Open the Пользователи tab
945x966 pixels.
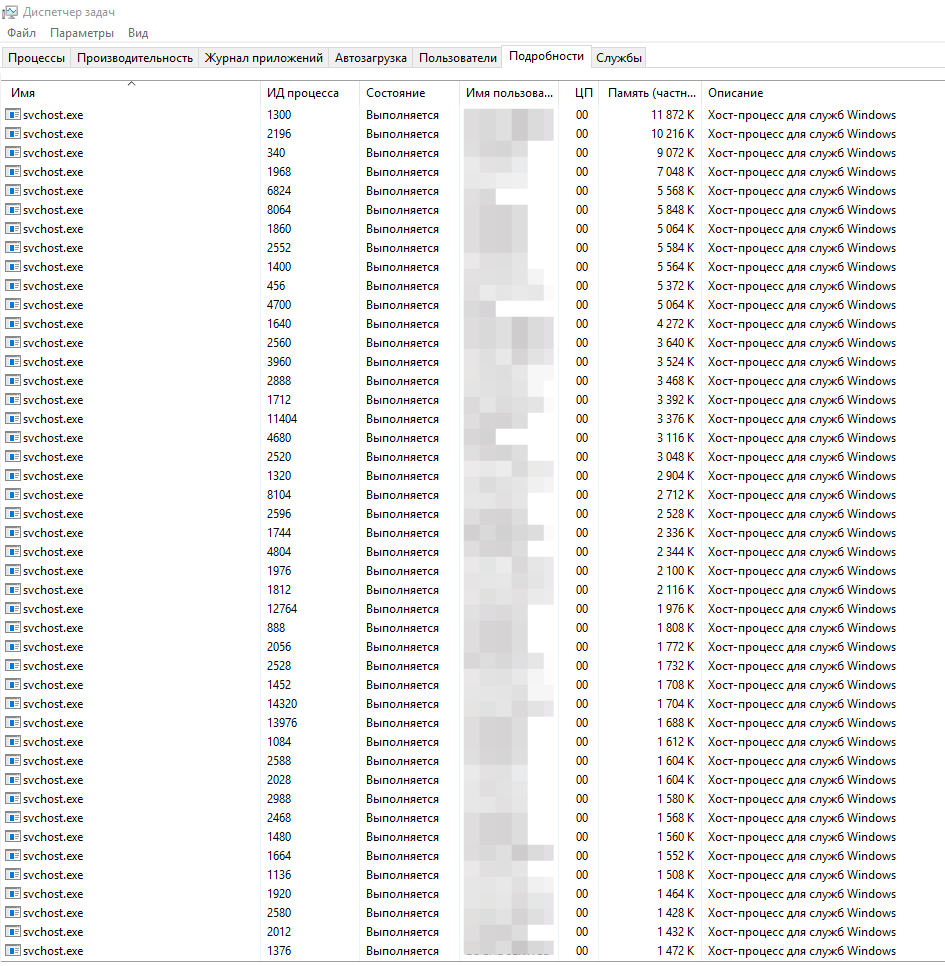pyautogui.click(x=458, y=58)
